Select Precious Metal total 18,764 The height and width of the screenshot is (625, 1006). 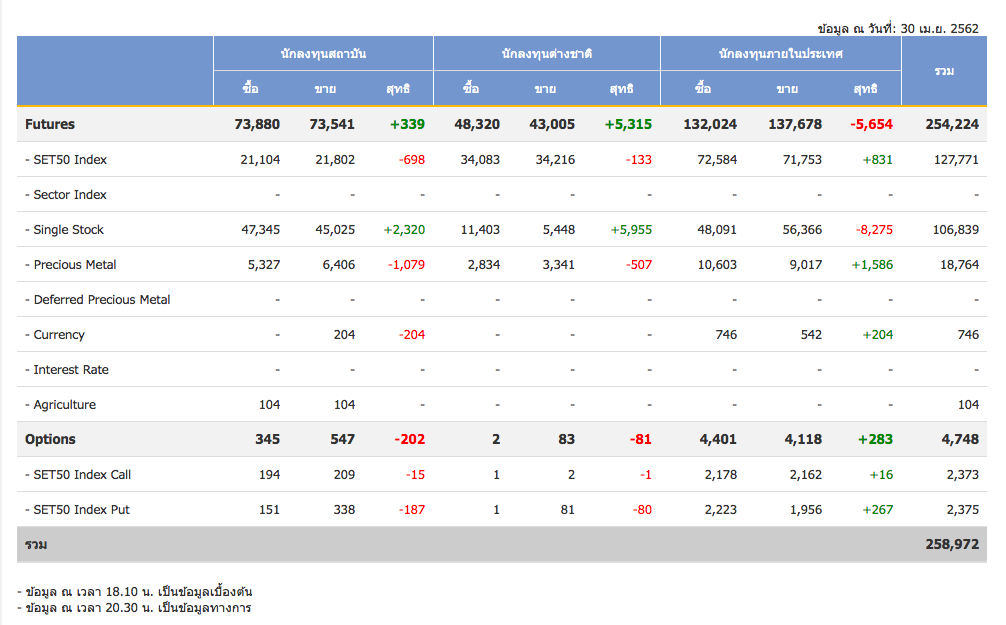(960, 264)
